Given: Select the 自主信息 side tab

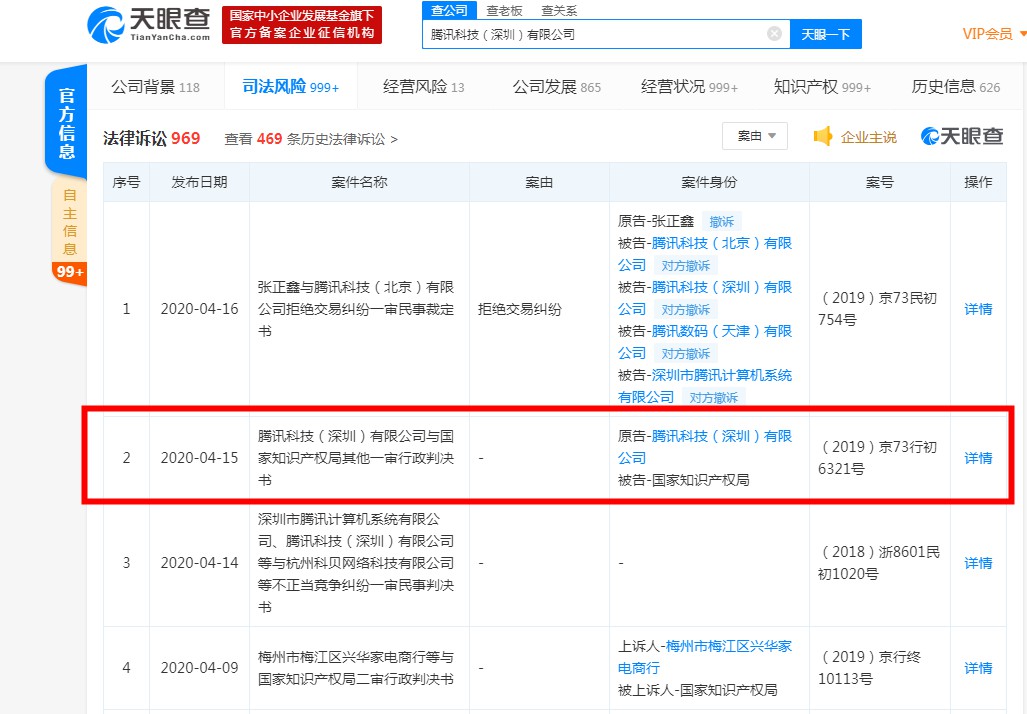Looking at the screenshot, I should 69,221.
